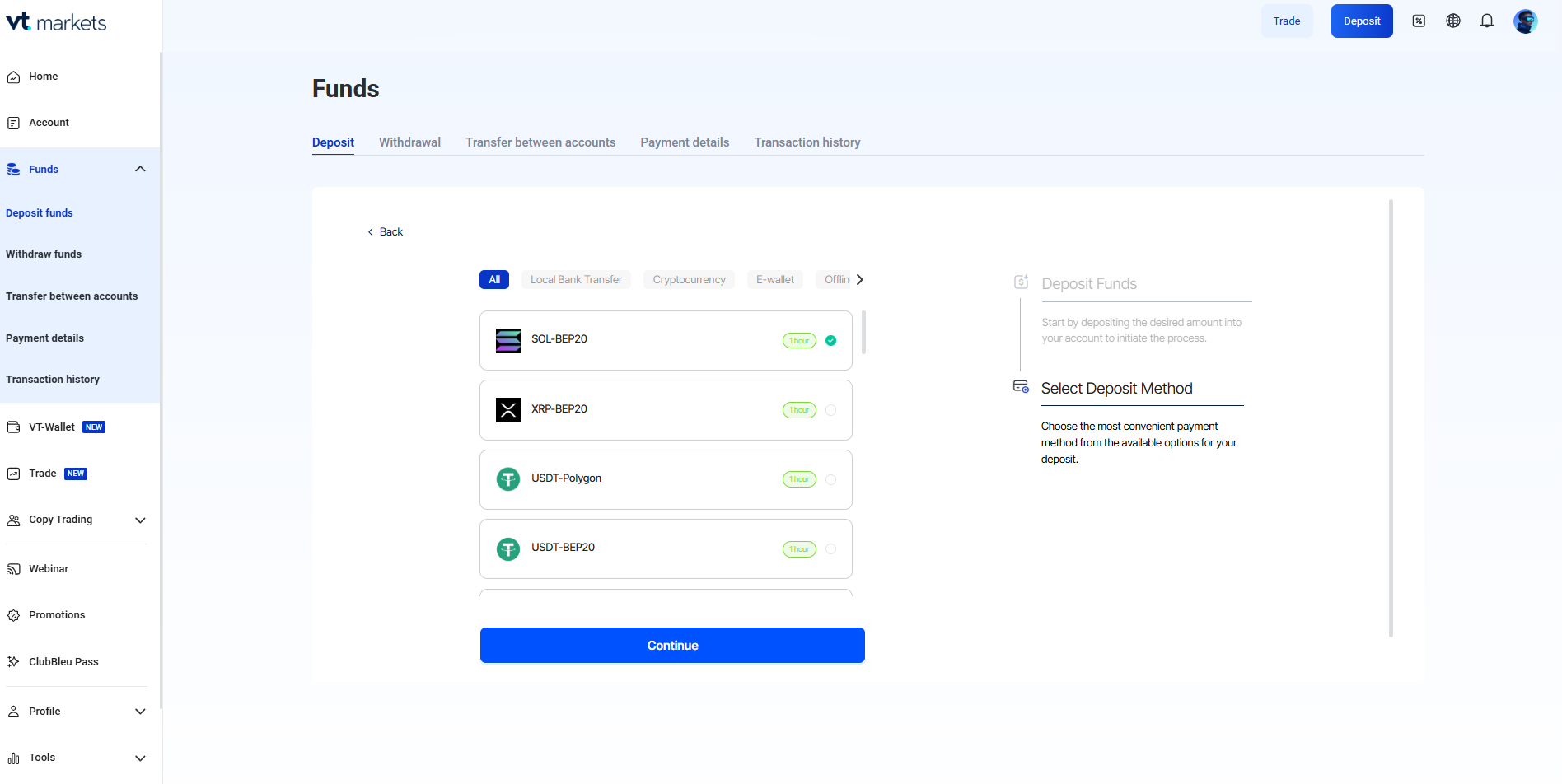Select the XRP-BEP20 radio button
This screenshot has width=1562, height=784.
830,410
